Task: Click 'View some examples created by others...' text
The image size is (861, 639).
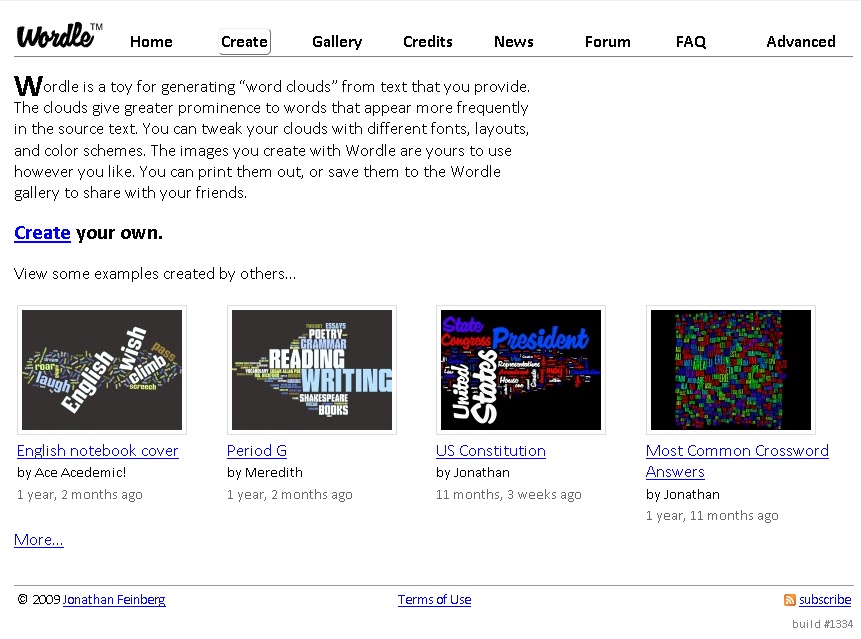Action: point(155,273)
